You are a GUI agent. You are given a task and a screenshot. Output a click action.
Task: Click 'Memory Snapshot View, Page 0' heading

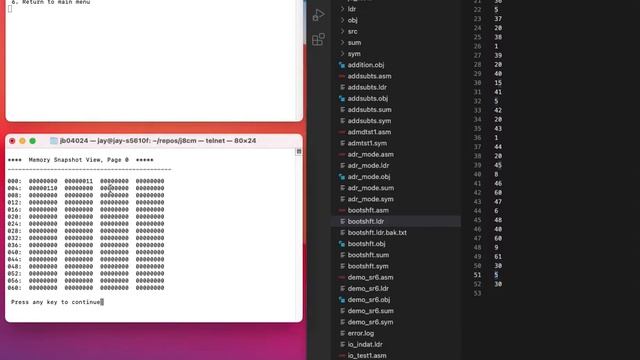click(79, 160)
